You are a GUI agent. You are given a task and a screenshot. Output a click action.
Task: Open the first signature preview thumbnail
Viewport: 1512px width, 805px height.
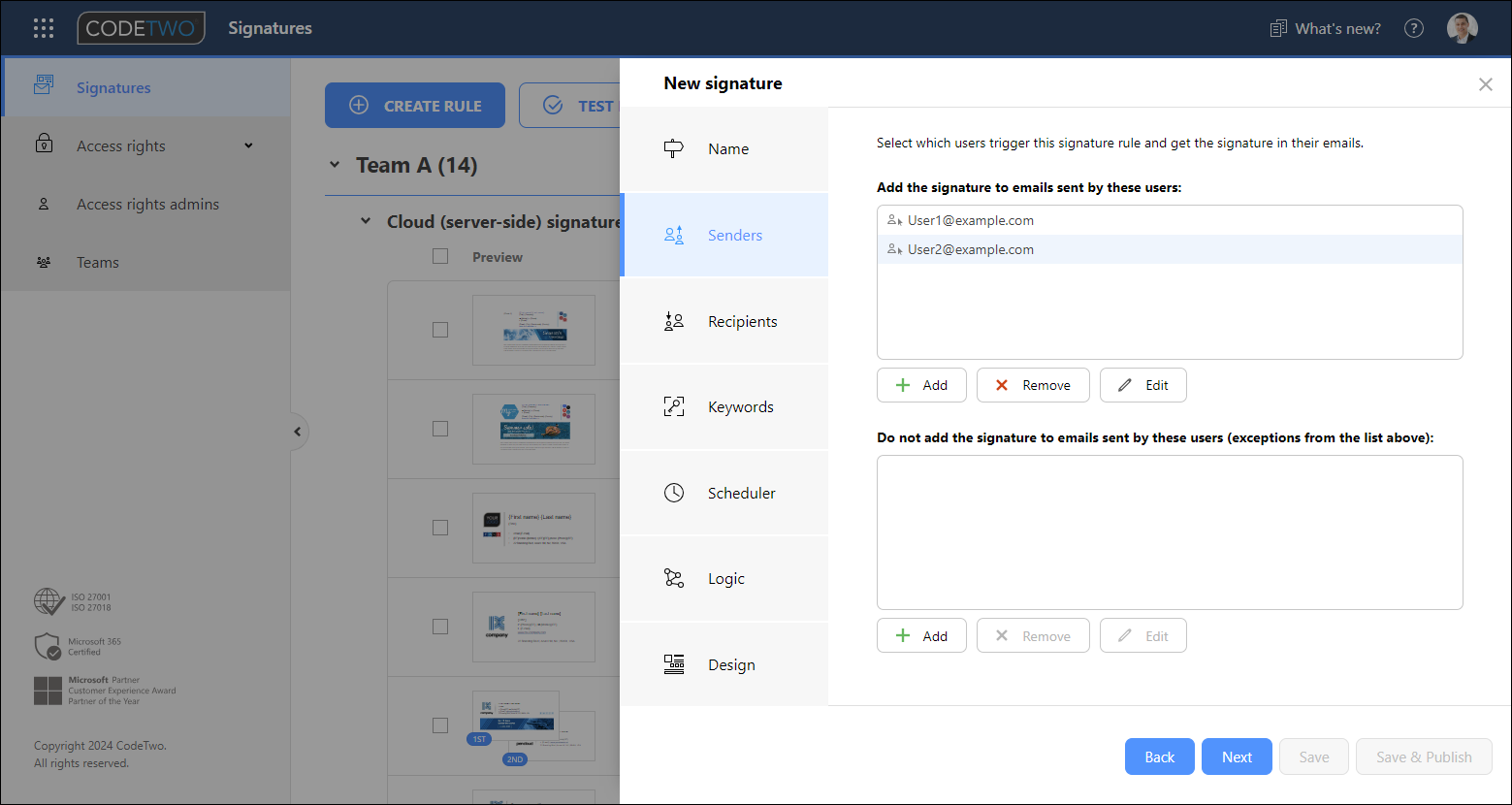[x=533, y=330]
